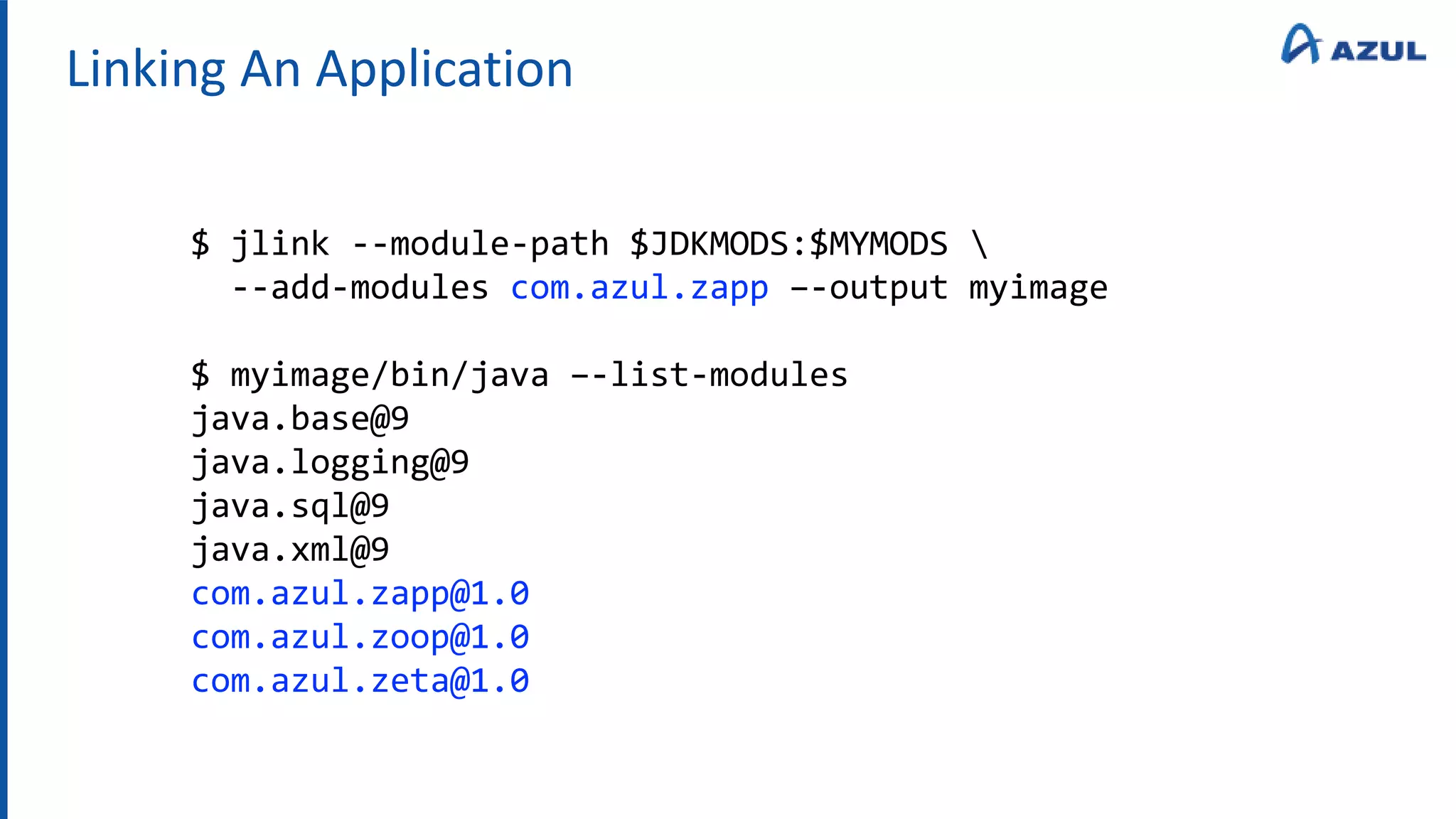This screenshot has width=1456, height=819.
Task: Click the --list-modules option text
Action: pyautogui.click(x=709, y=375)
